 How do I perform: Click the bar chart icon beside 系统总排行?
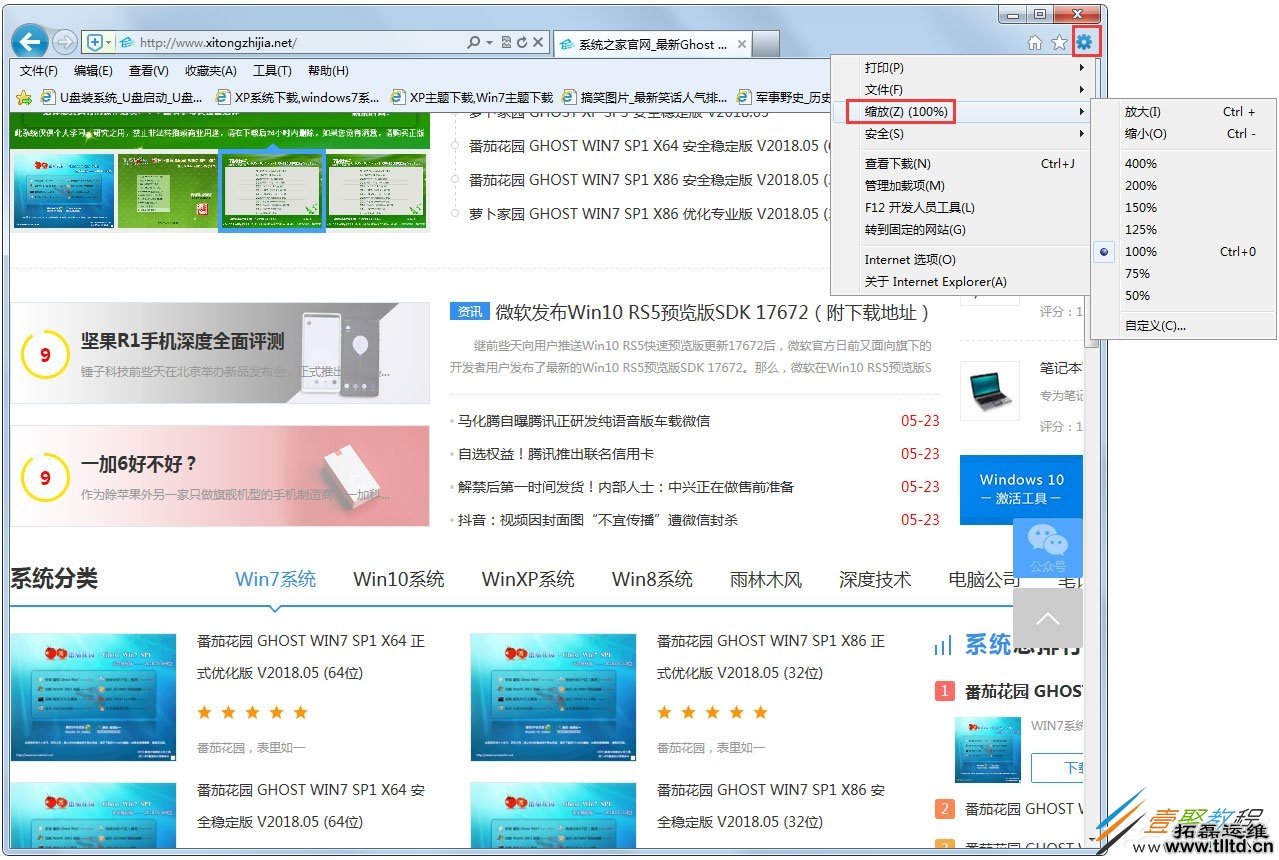(942, 645)
